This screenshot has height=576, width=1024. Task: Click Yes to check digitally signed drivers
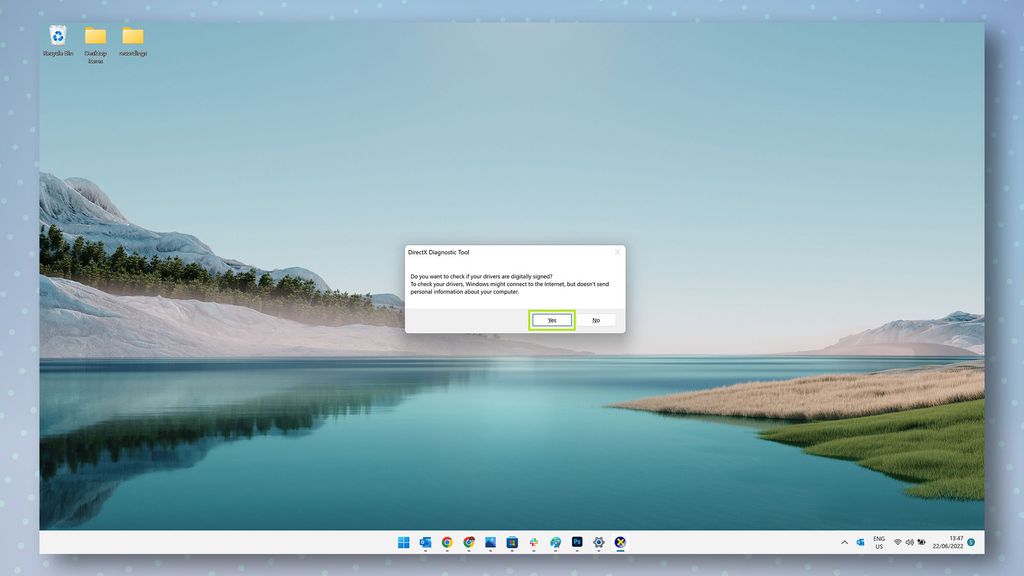pos(552,320)
